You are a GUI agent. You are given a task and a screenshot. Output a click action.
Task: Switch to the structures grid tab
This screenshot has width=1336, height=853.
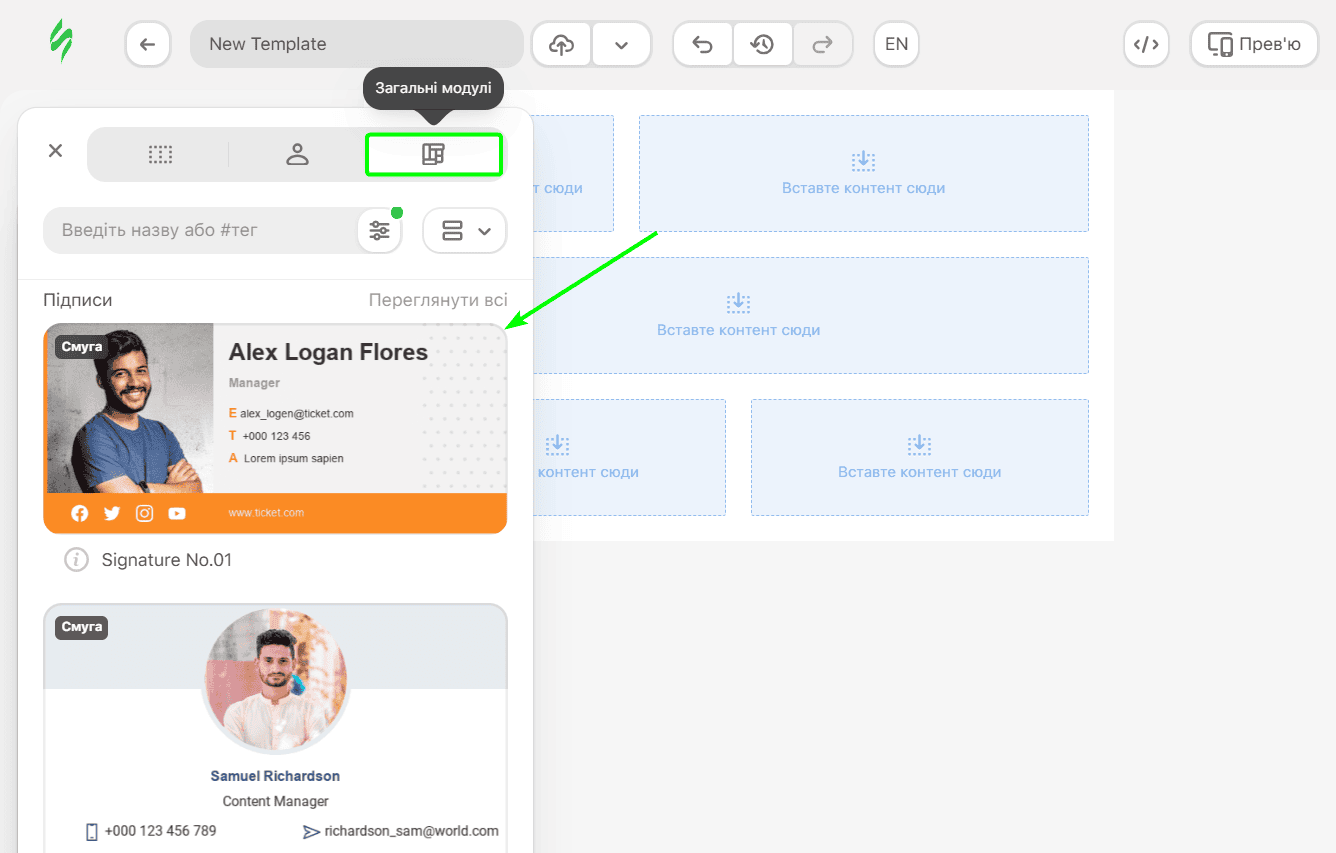160,154
